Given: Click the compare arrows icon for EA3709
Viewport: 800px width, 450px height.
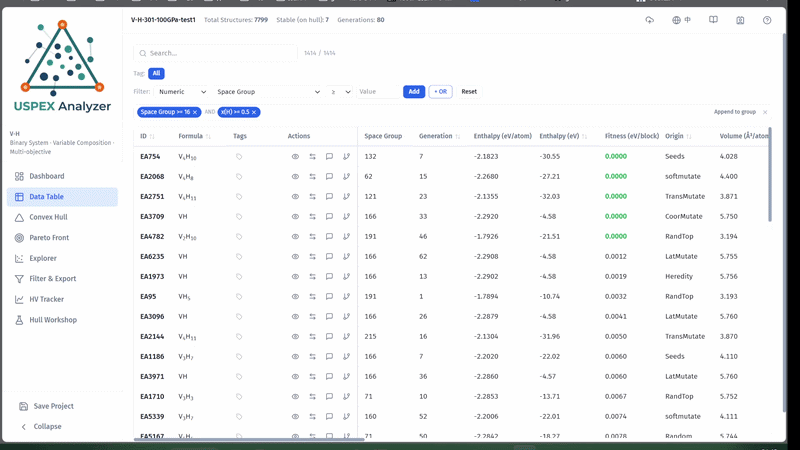Looking at the screenshot, I should (x=312, y=216).
